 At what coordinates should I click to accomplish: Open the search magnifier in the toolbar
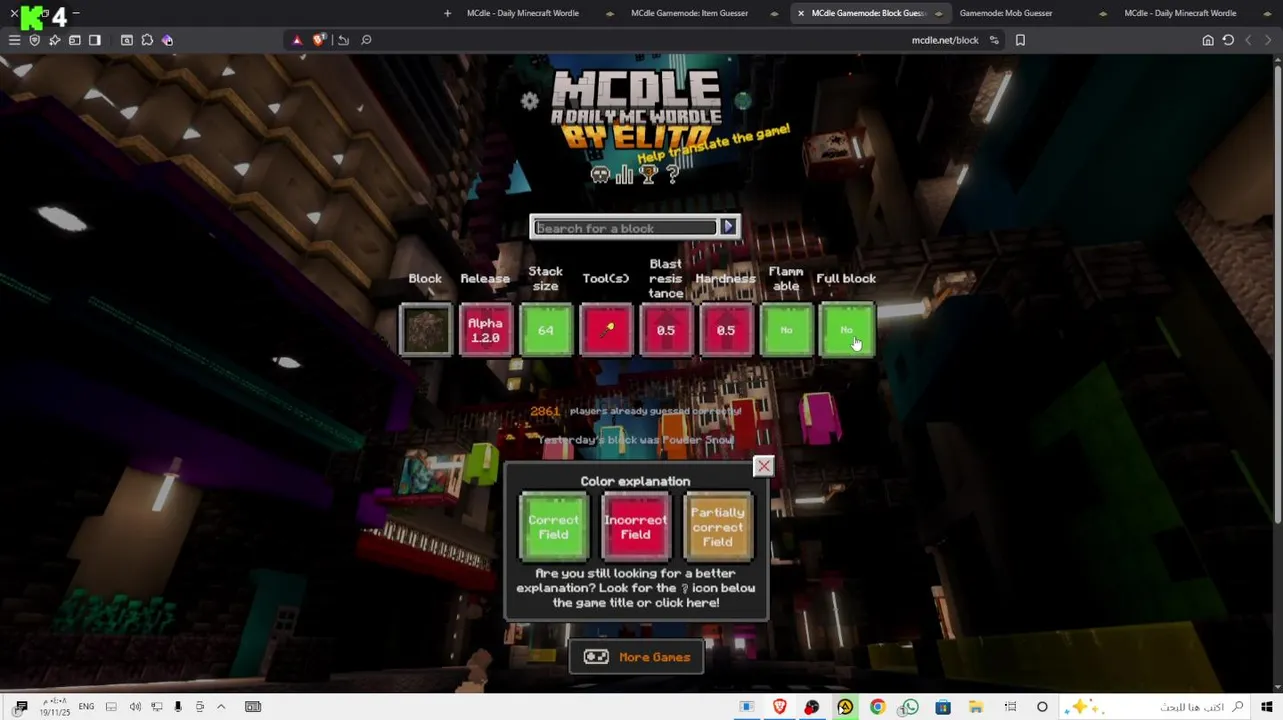366,40
